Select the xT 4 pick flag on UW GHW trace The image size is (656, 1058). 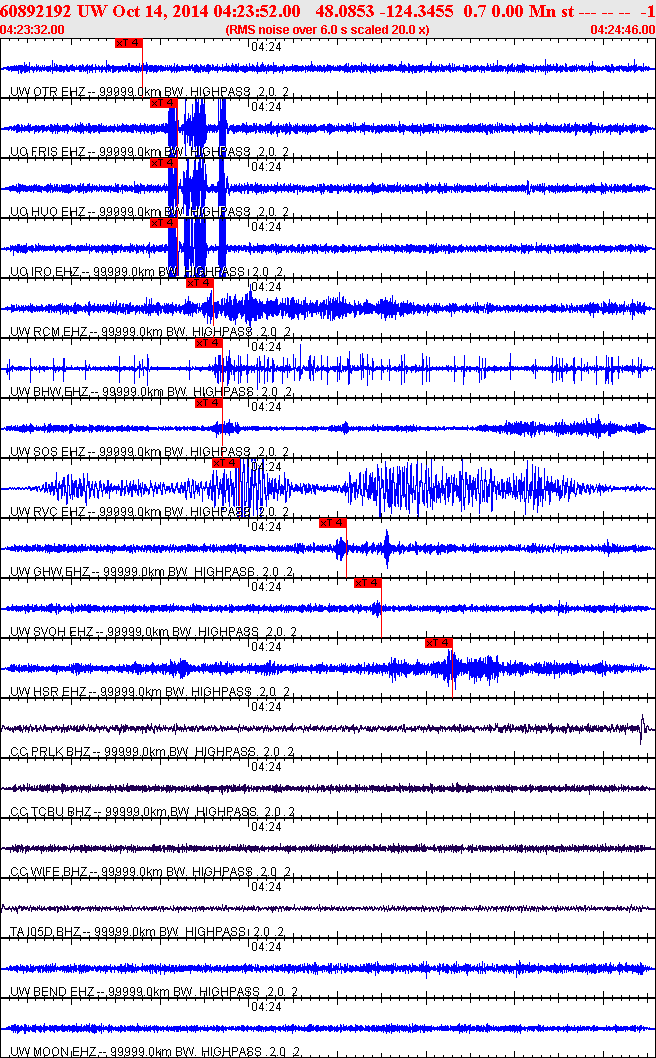pos(333,523)
